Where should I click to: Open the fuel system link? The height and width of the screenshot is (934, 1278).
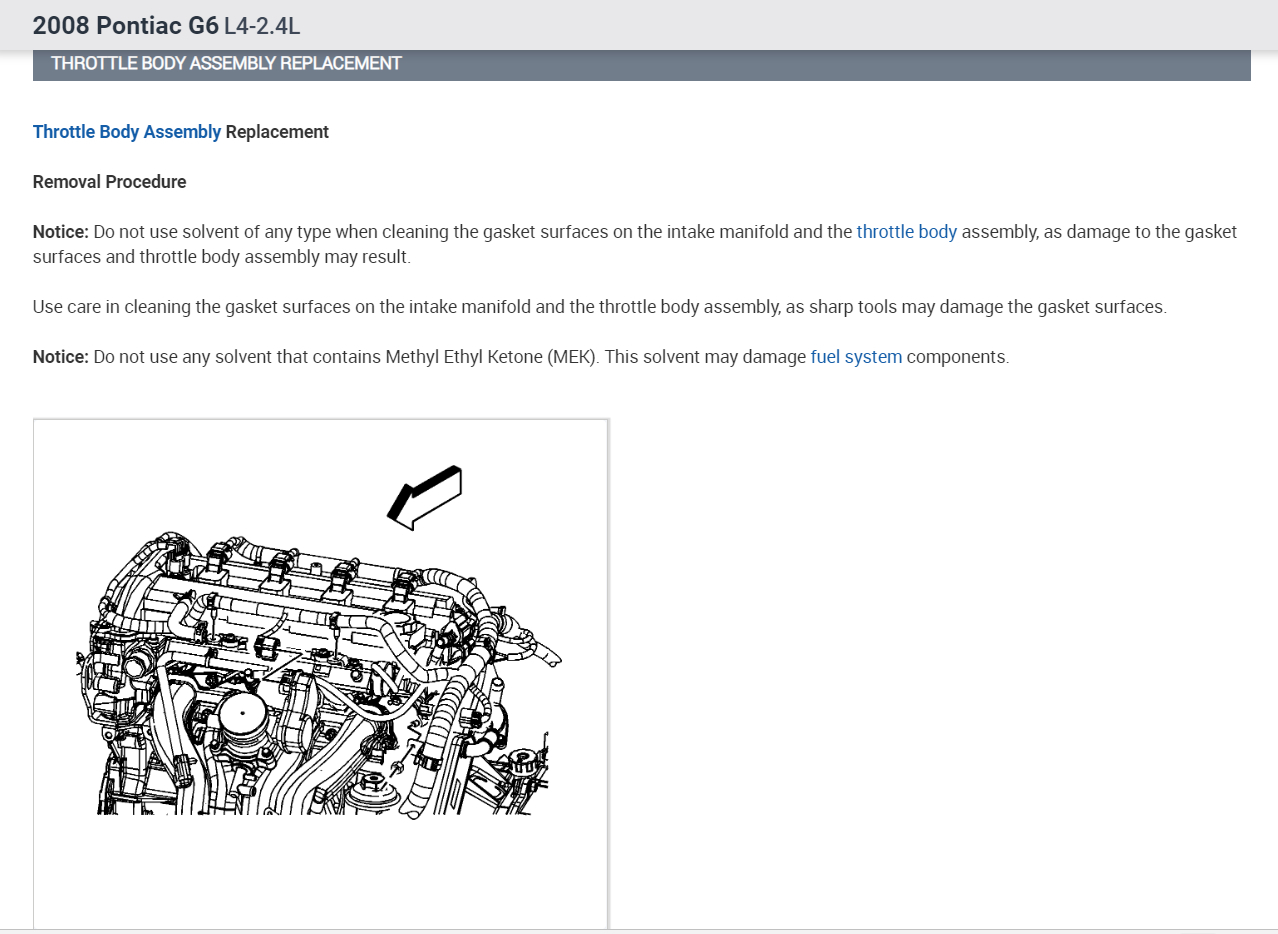(856, 357)
